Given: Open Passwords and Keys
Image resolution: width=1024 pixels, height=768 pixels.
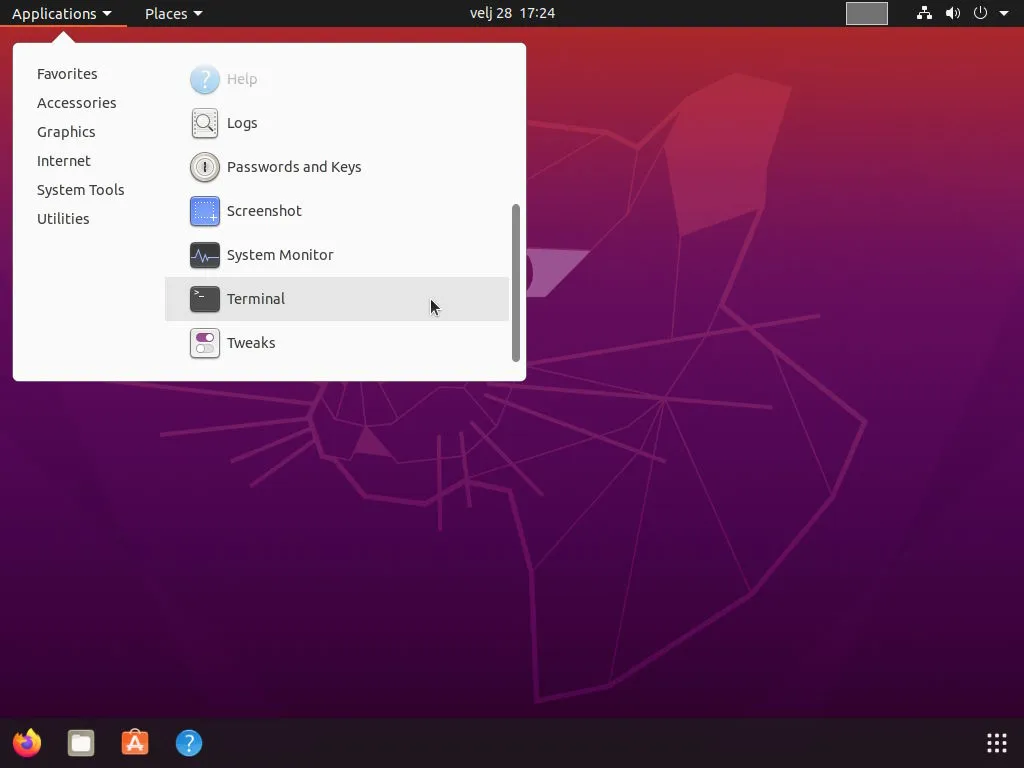Looking at the screenshot, I should tap(293, 167).
